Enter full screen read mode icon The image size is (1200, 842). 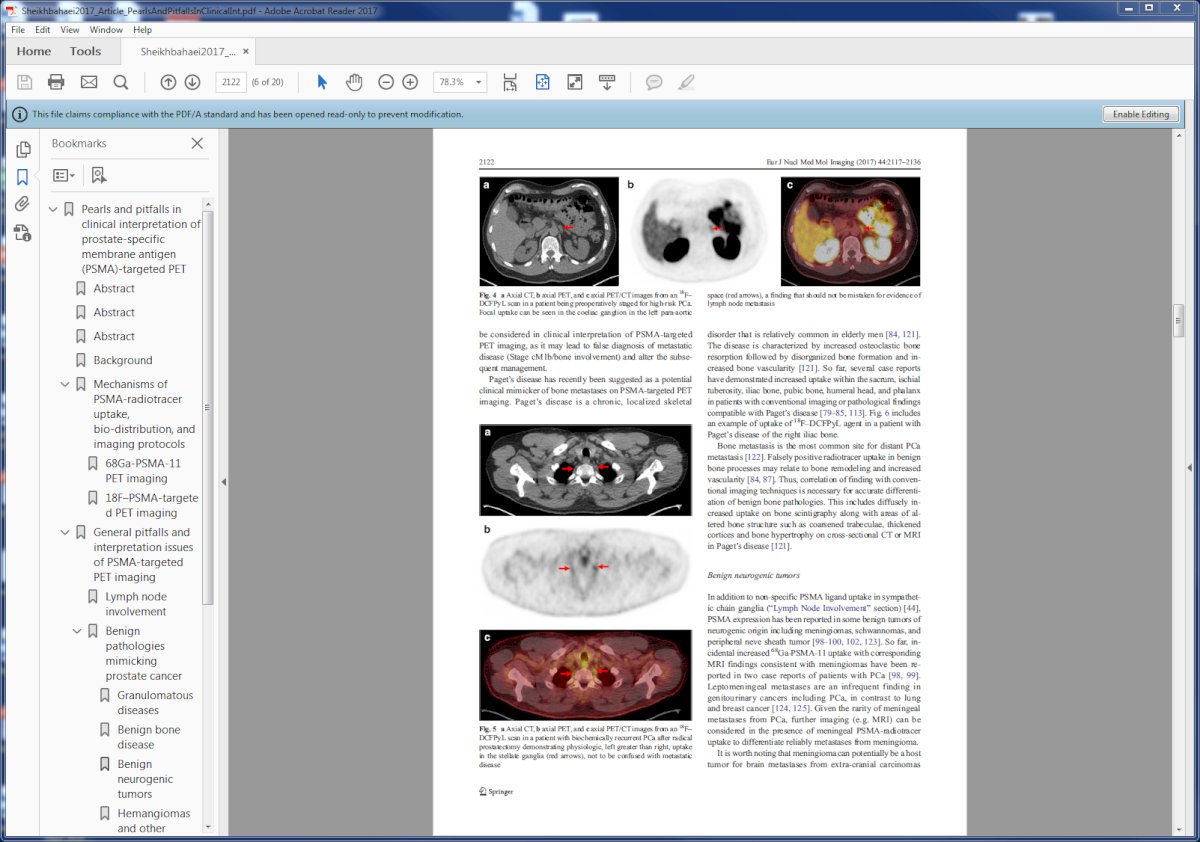coord(575,82)
